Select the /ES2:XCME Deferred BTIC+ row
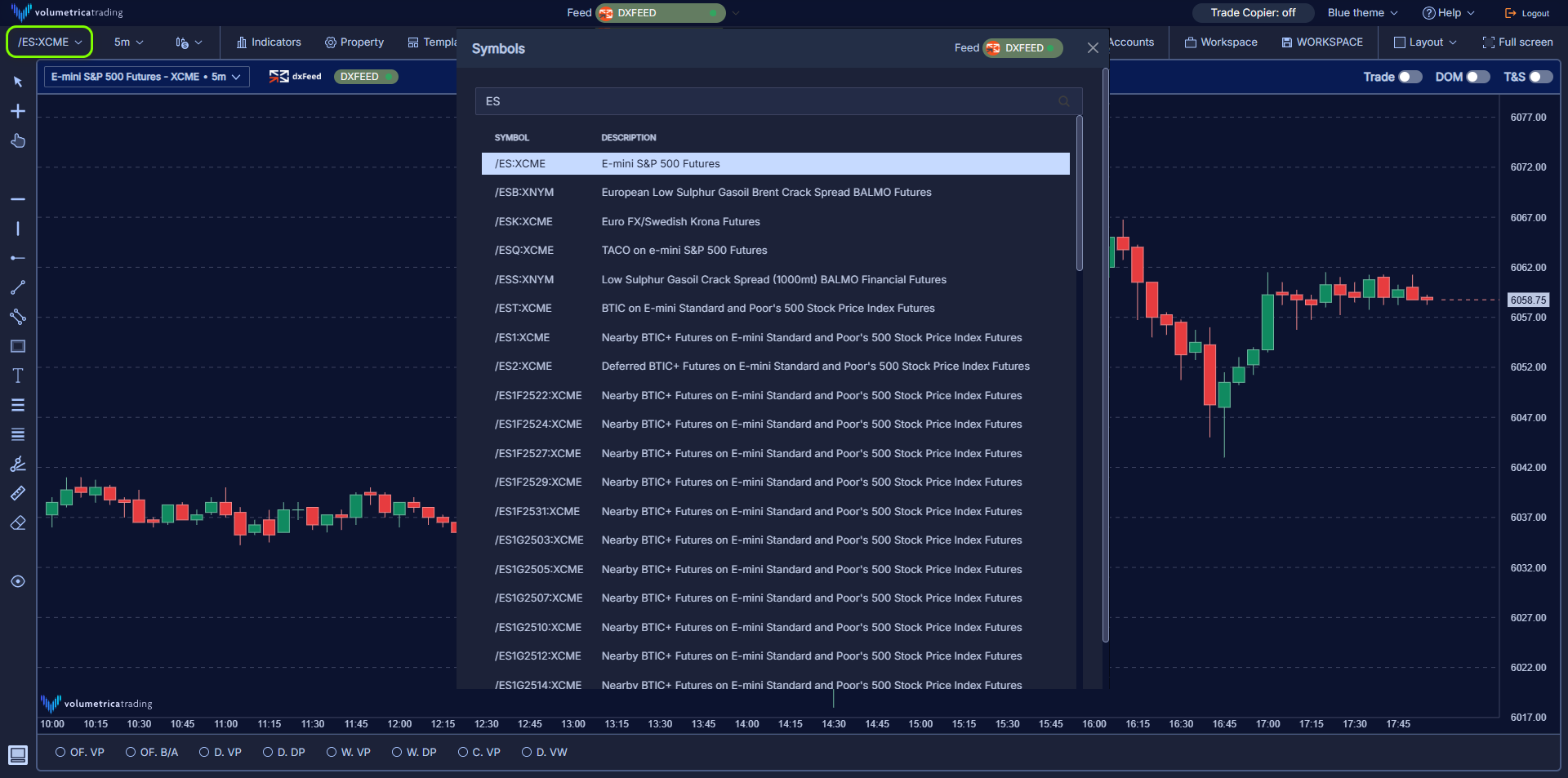 [x=776, y=367]
